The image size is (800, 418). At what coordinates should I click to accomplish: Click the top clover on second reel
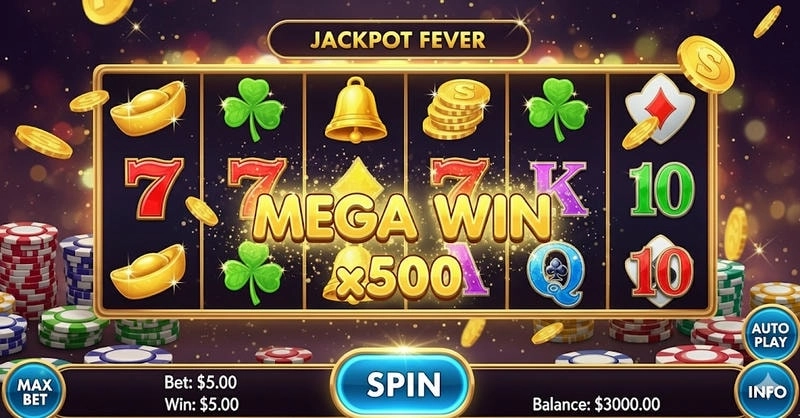point(253,109)
